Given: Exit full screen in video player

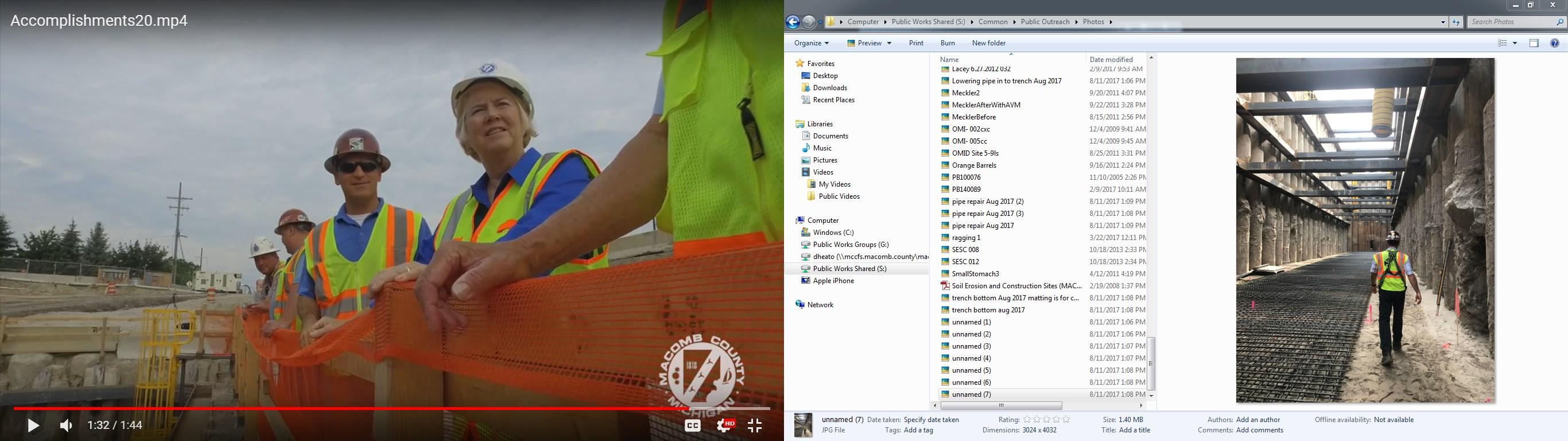Looking at the screenshot, I should coord(755,425).
